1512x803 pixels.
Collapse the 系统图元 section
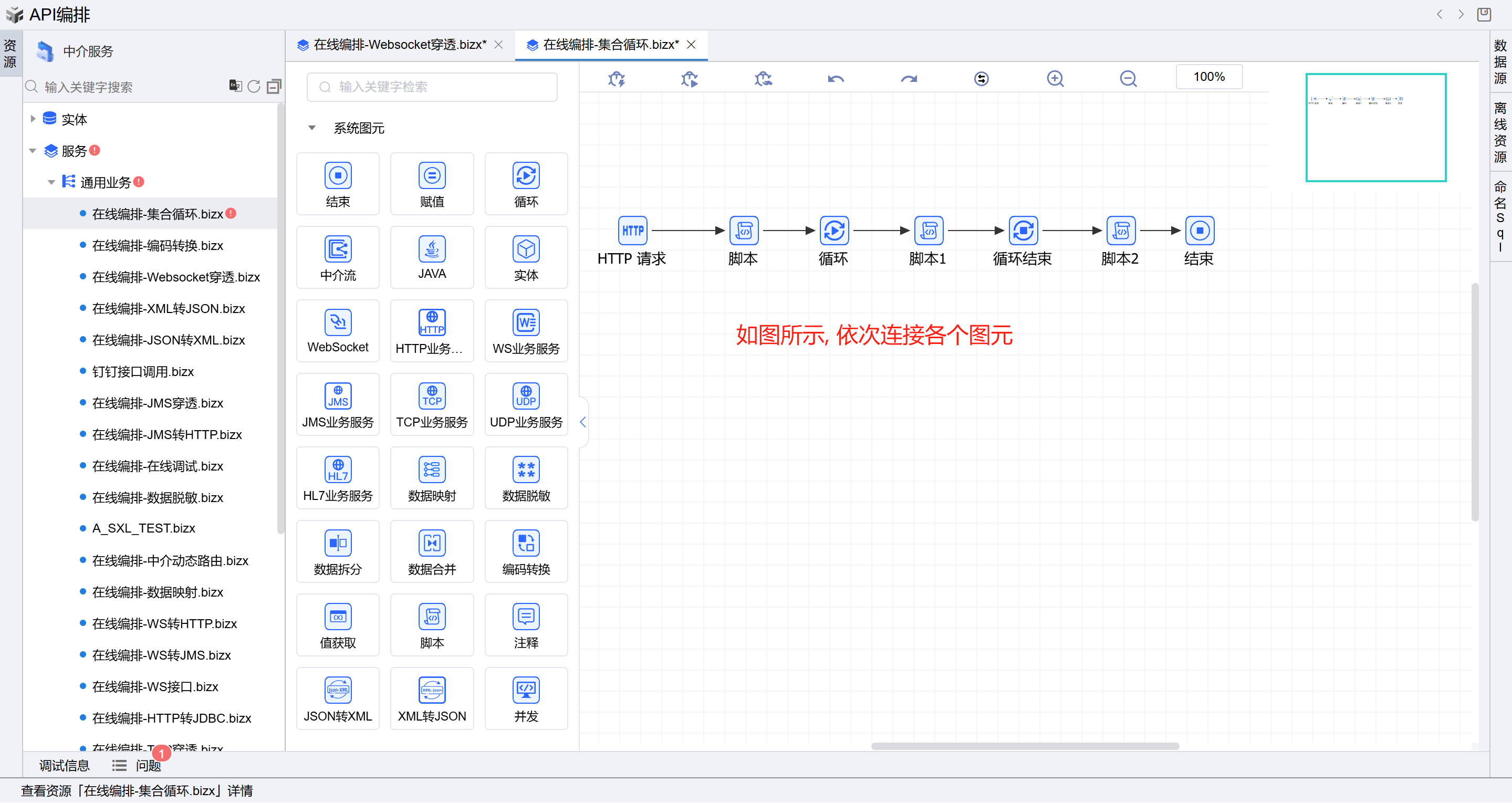(x=312, y=128)
